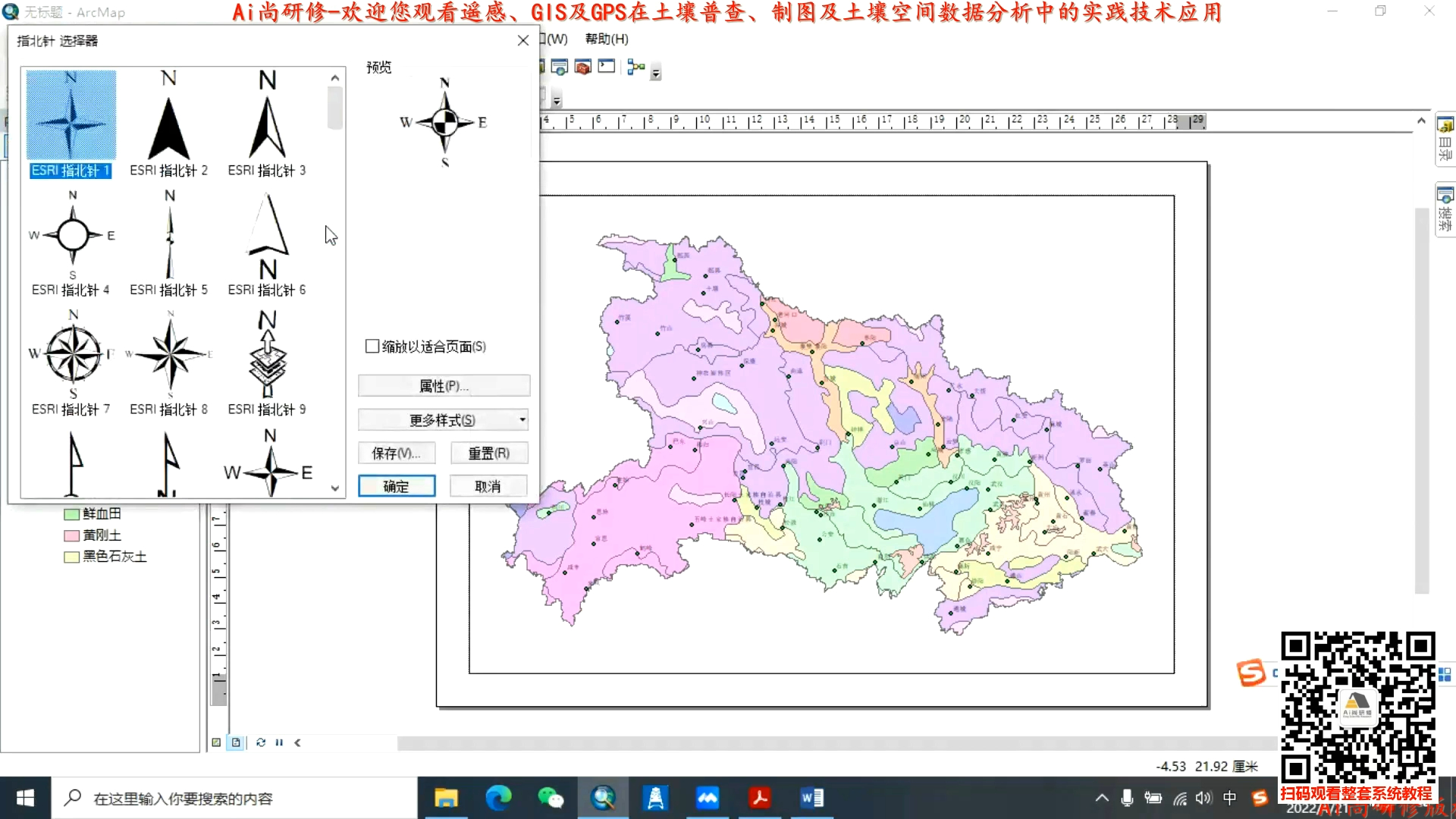This screenshot has height=819, width=1456.
Task: Click the 黑色石灰土 legend color swatch
Action: 72,557
